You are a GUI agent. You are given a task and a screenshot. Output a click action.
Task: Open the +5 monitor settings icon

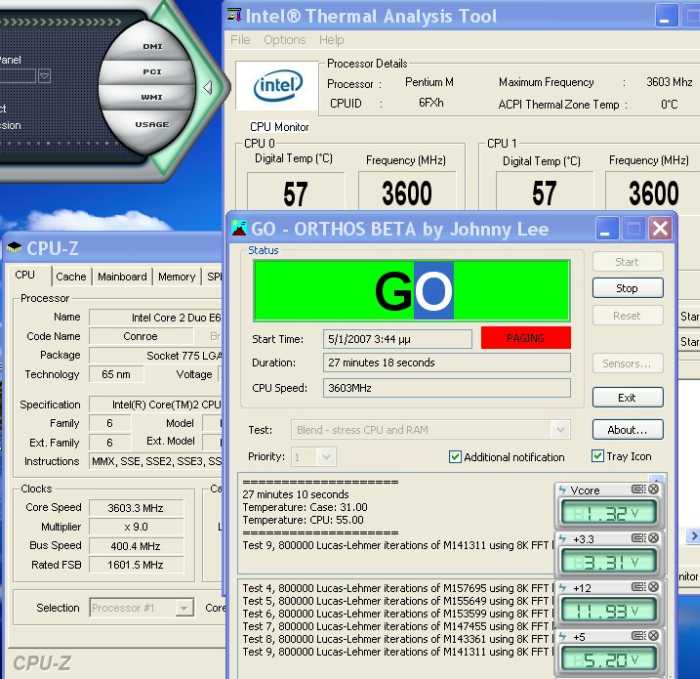coord(638,636)
